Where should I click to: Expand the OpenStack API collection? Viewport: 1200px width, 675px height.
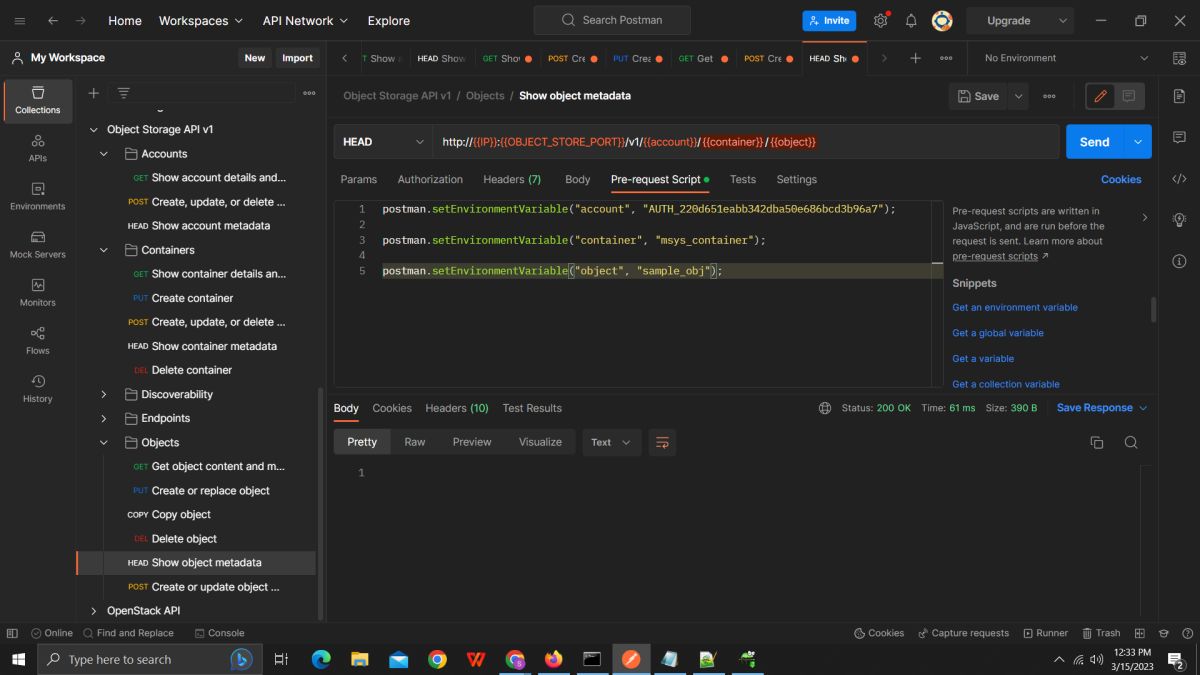[94, 610]
